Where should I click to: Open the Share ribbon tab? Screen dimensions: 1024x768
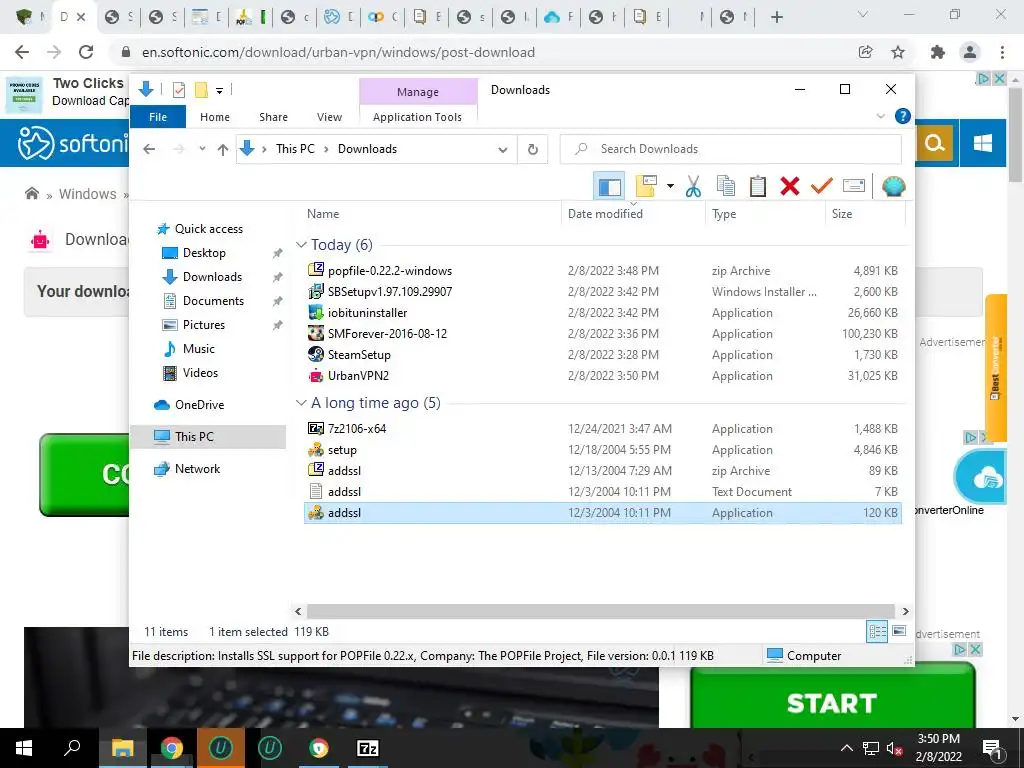(273, 117)
